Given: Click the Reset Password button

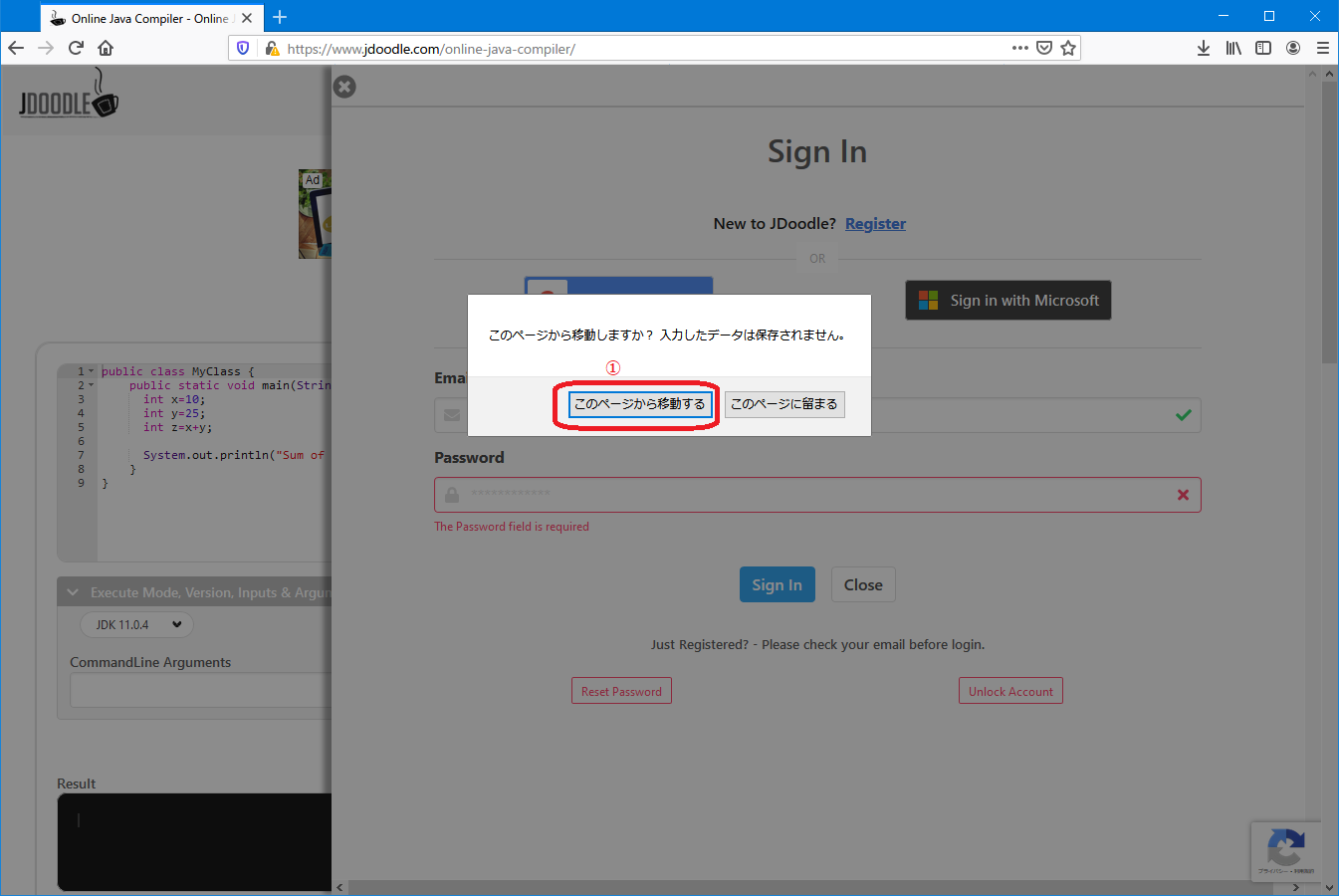Looking at the screenshot, I should (x=621, y=691).
